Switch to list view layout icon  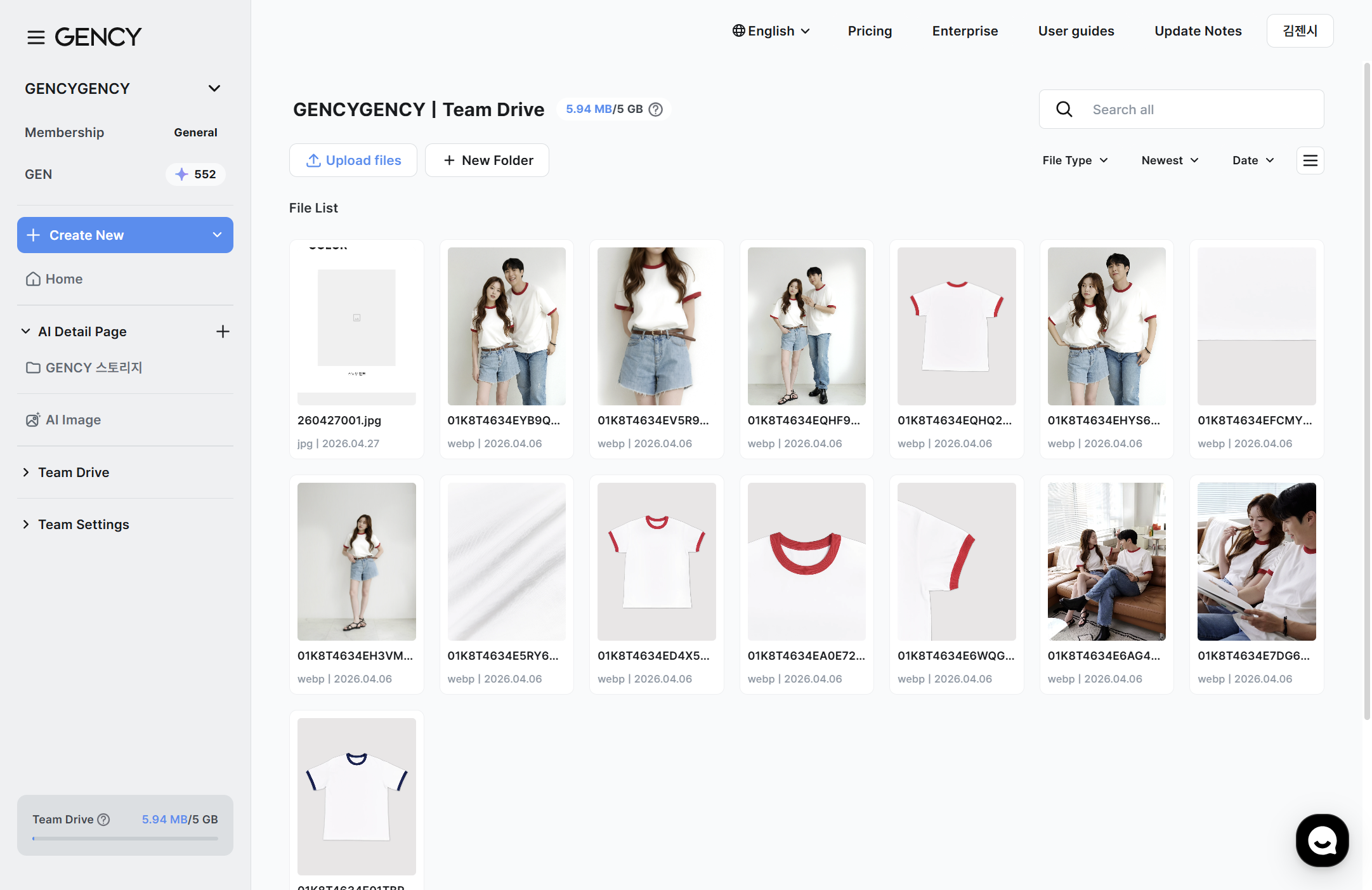(x=1310, y=160)
